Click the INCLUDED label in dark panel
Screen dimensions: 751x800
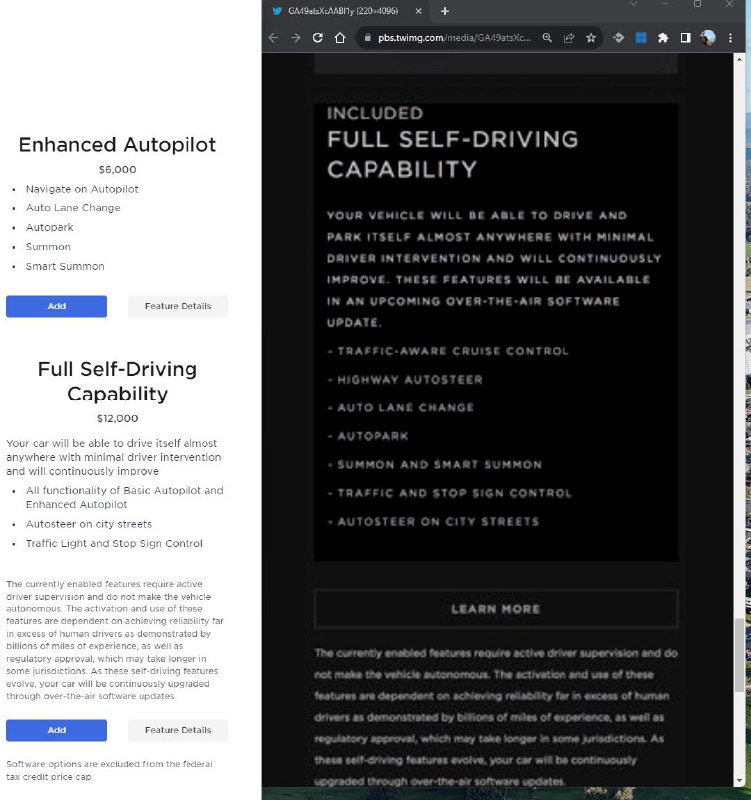click(x=375, y=113)
